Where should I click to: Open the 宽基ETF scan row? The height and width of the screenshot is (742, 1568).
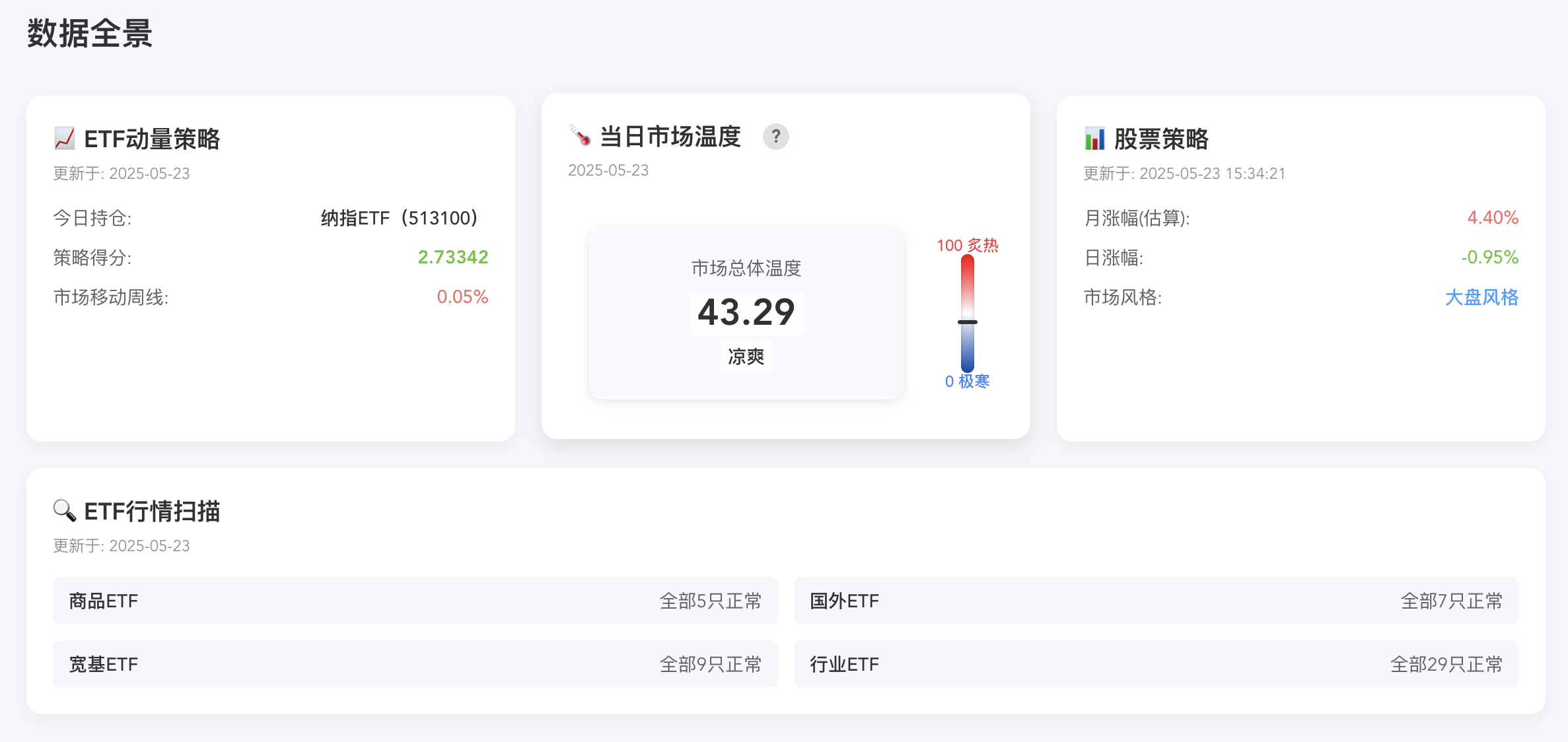pyautogui.click(x=415, y=664)
